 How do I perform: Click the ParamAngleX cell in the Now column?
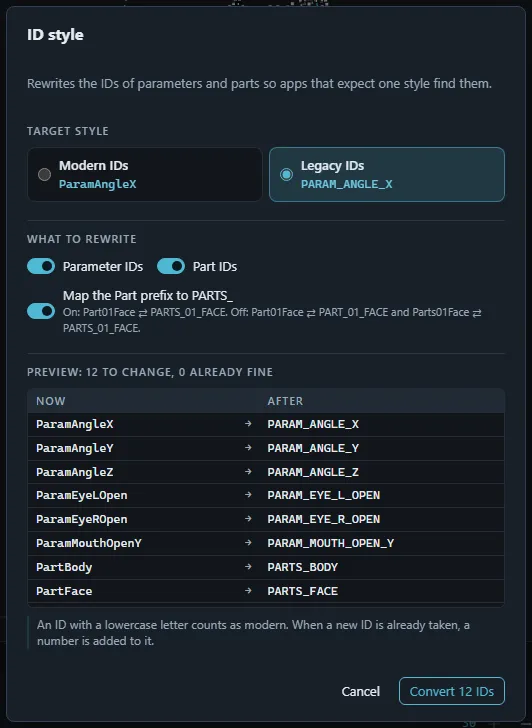click(x=75, y=424)
